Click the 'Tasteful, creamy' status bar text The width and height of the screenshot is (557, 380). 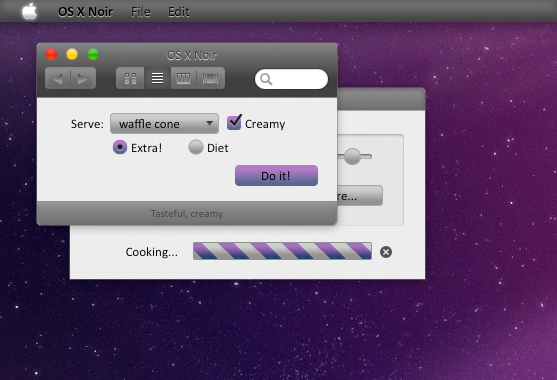187,214
